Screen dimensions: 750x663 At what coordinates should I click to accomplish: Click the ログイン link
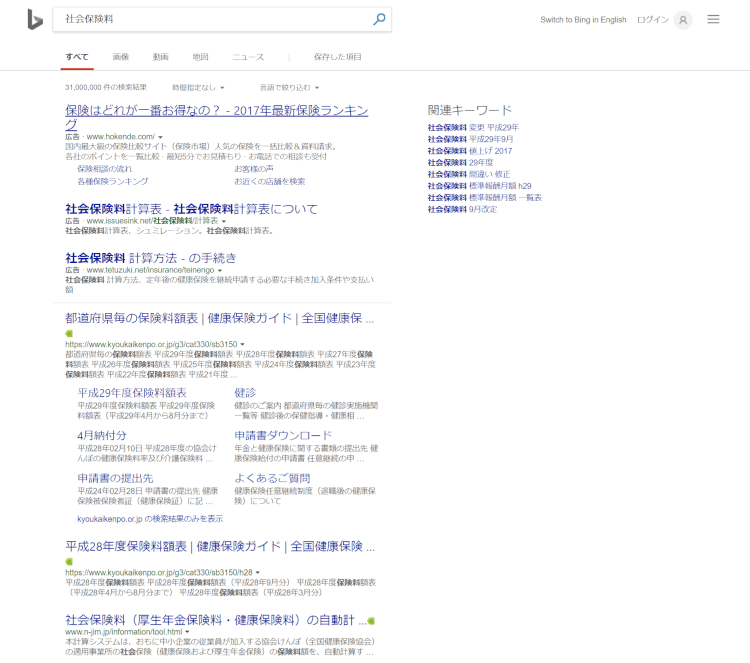pos(652,20)
